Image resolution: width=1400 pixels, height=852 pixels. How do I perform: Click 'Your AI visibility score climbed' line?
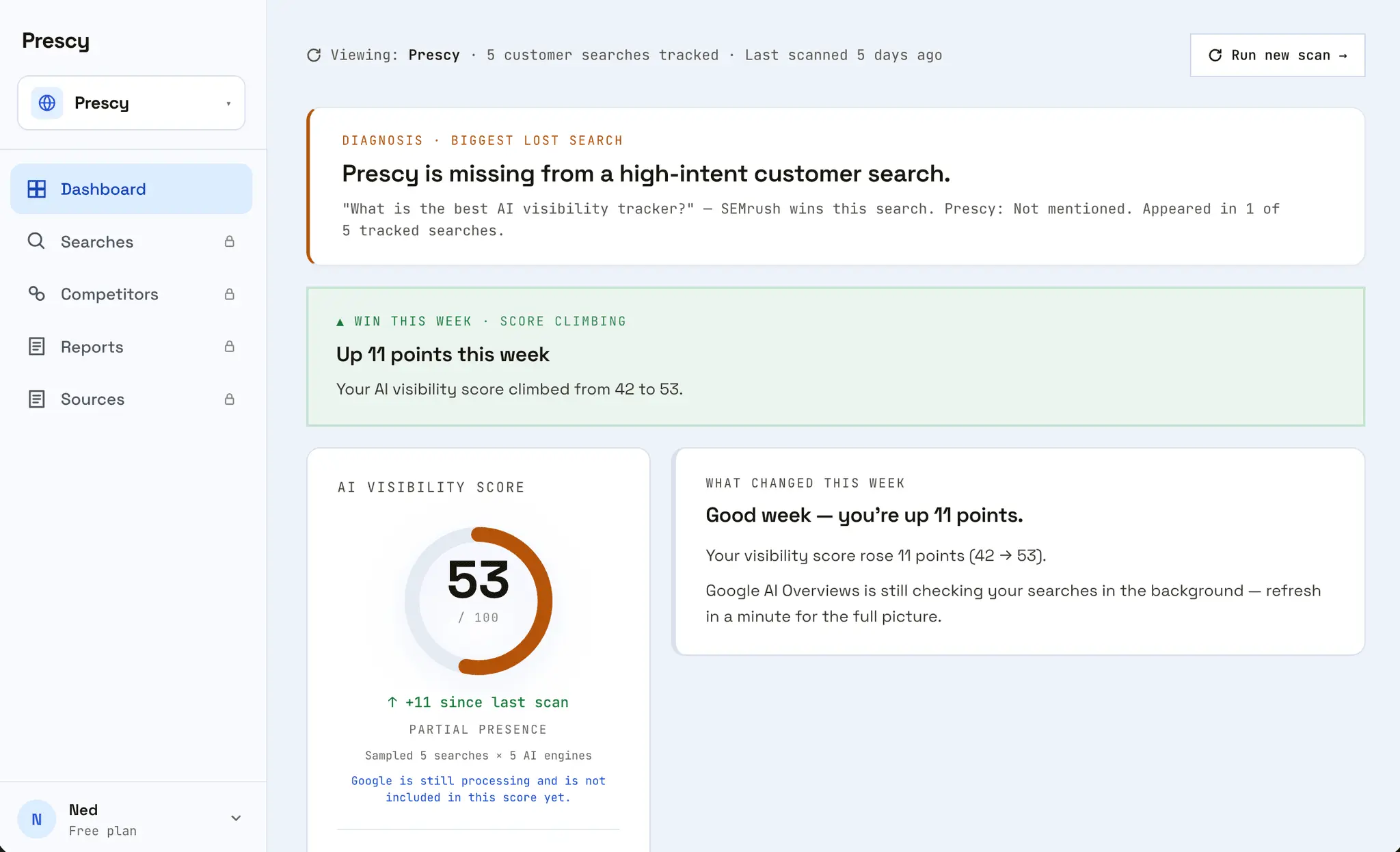509,389
